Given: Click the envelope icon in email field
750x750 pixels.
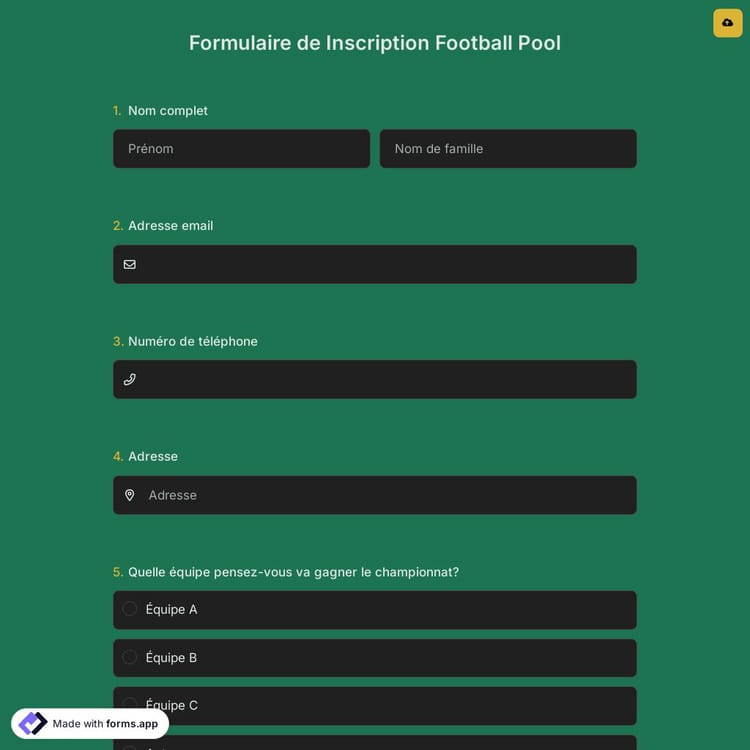Looking at the screenshot, I should click(x=129, y=264).
